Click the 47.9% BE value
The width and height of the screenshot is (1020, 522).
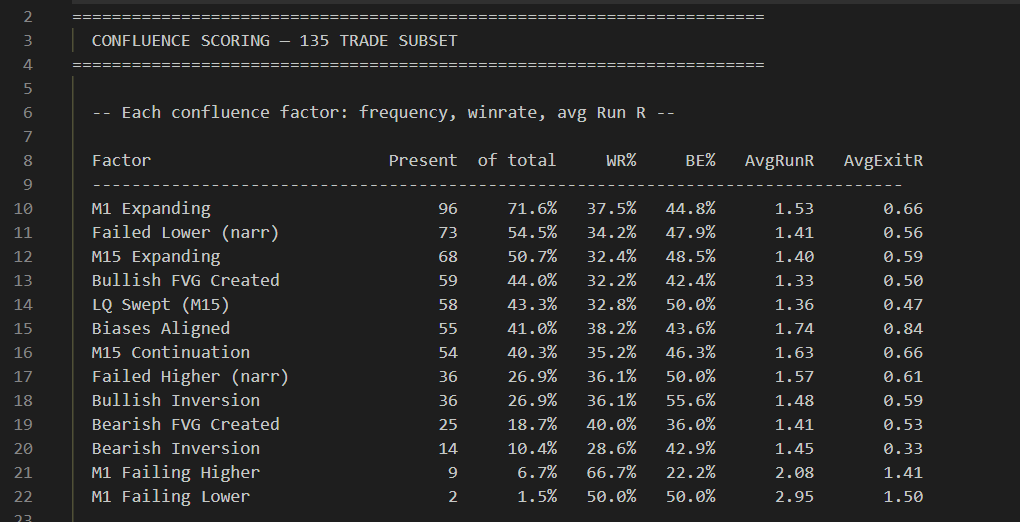(690, 232)
